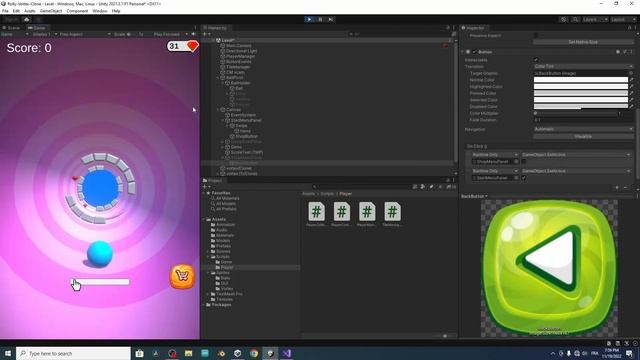Screen dimensions: 640x360
Task: Open Free Aspect dropdown in Game view
Action: [85, 34]
